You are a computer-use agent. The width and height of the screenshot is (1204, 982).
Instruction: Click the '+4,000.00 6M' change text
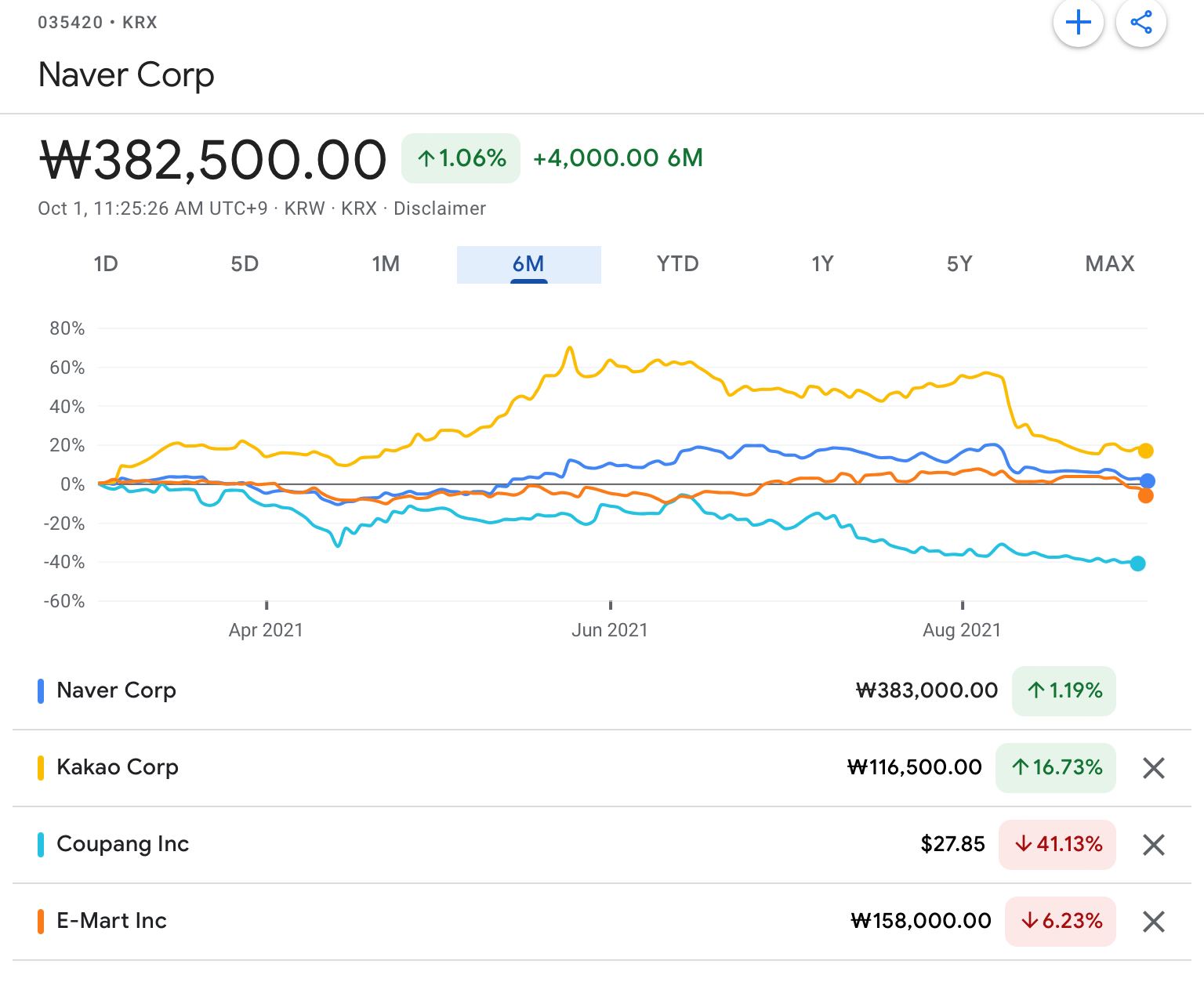point(618,158)
